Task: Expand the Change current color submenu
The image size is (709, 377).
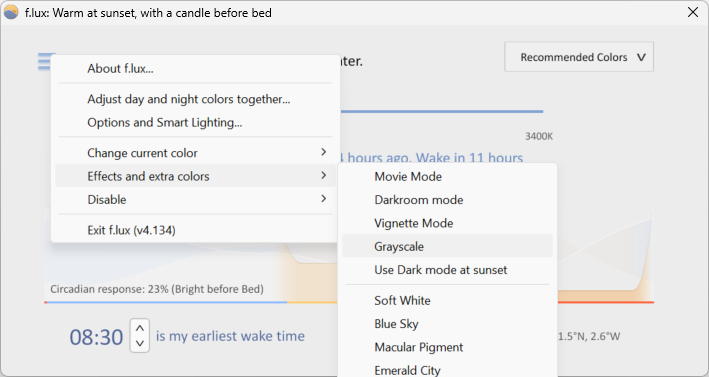Action: (195, 153)
